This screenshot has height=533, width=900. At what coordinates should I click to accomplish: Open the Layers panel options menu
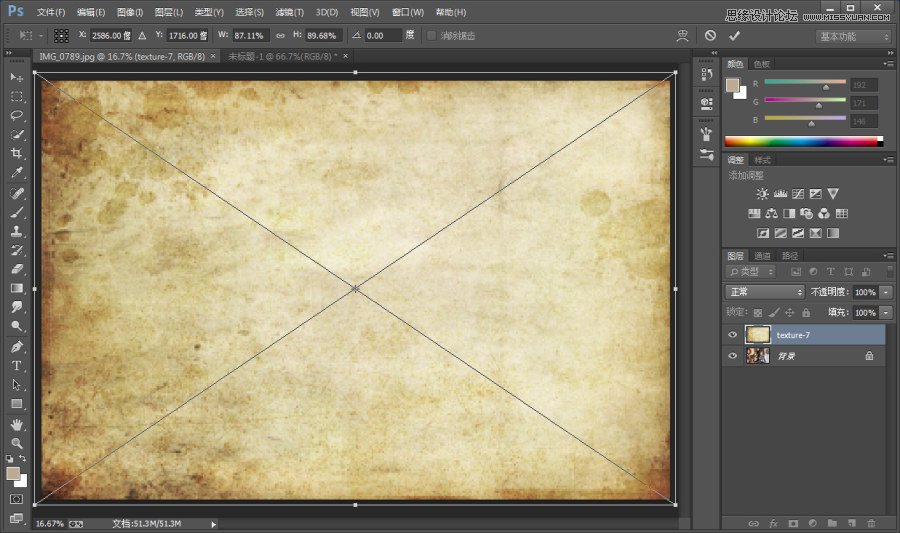pos(889,255)
